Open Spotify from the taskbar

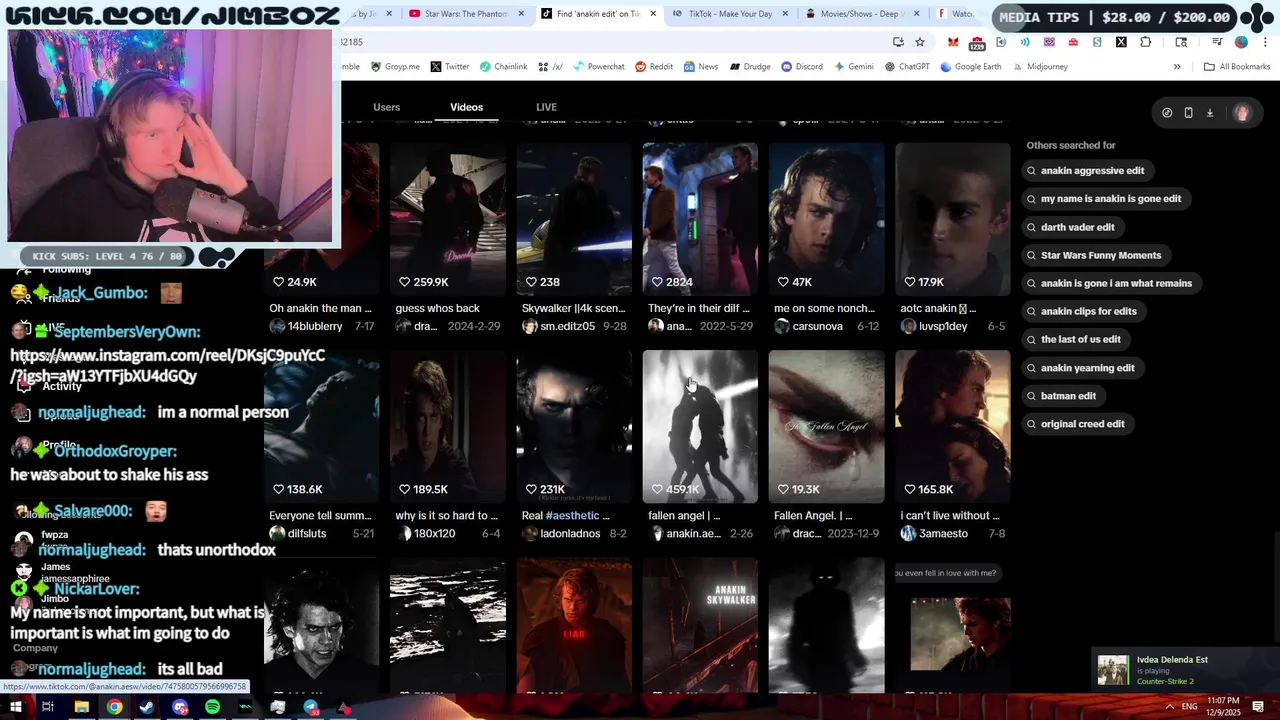(x=212, y=707)
